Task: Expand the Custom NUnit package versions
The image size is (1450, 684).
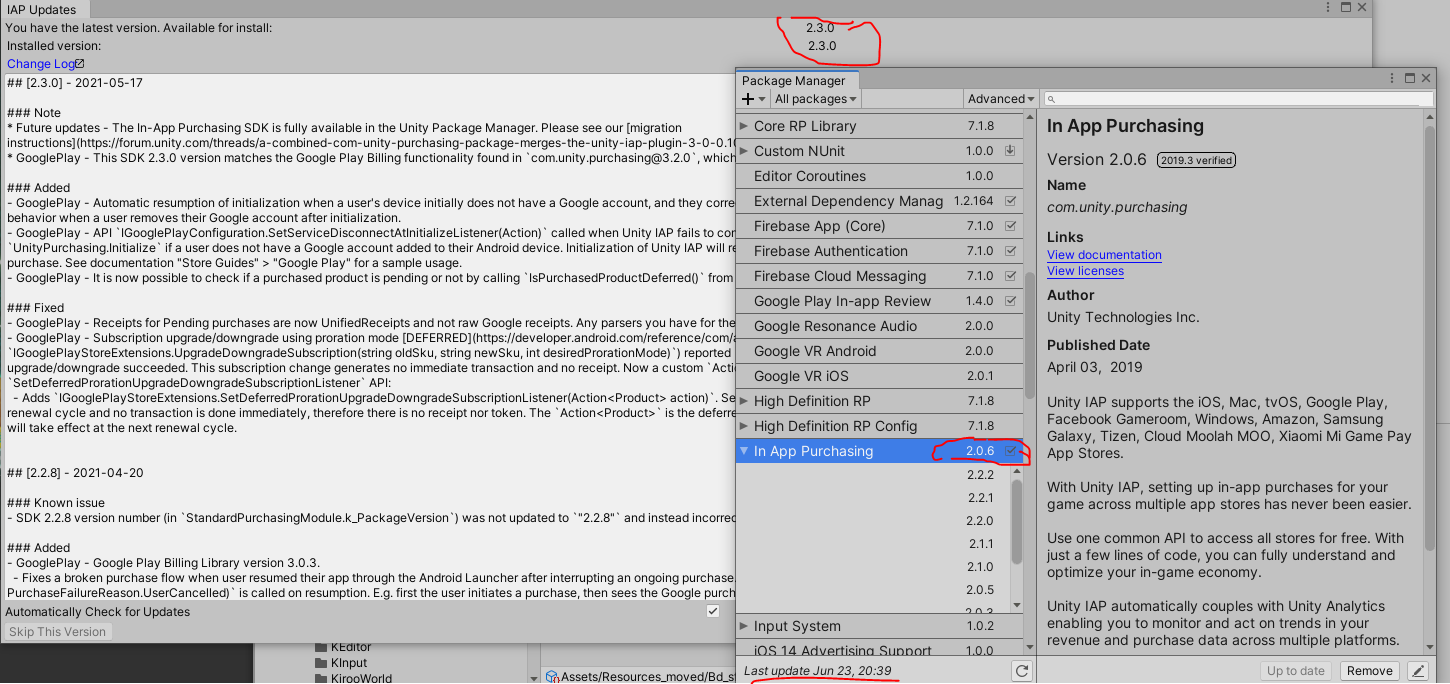Action: tap(744, 151)
